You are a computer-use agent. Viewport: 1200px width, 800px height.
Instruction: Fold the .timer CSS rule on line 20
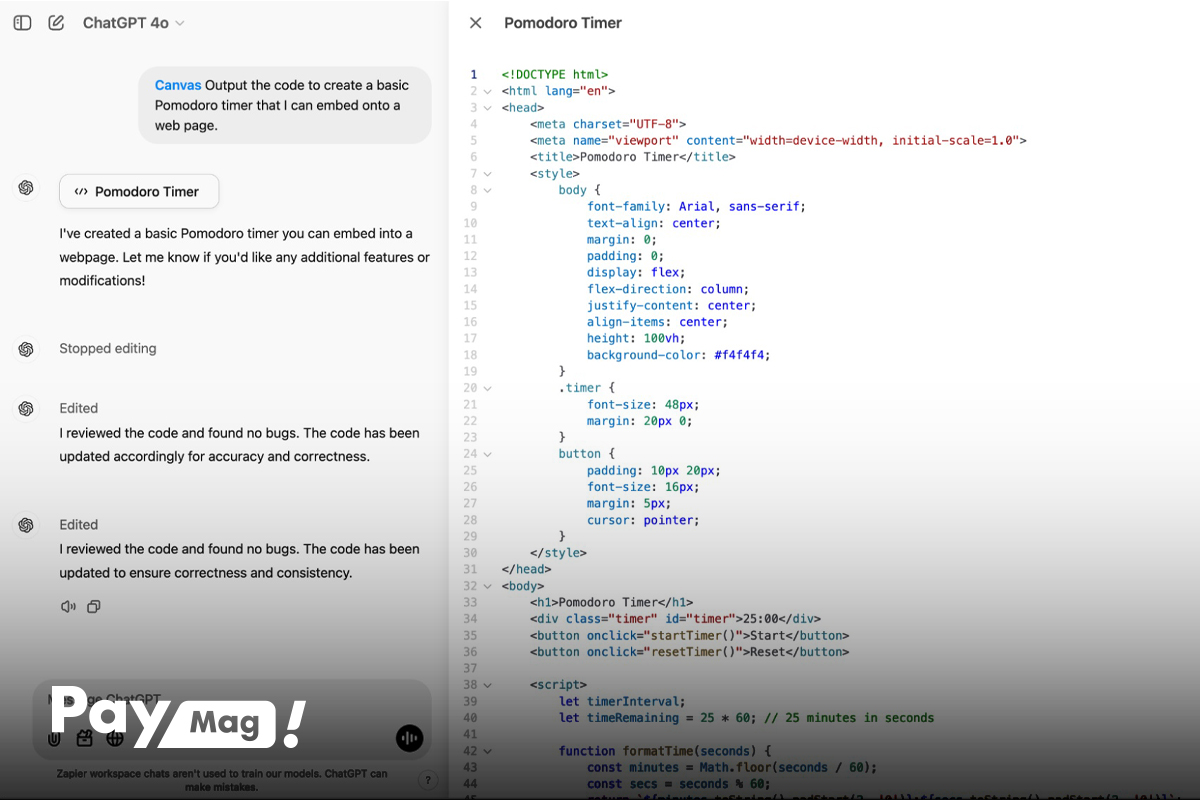[487, 388]
